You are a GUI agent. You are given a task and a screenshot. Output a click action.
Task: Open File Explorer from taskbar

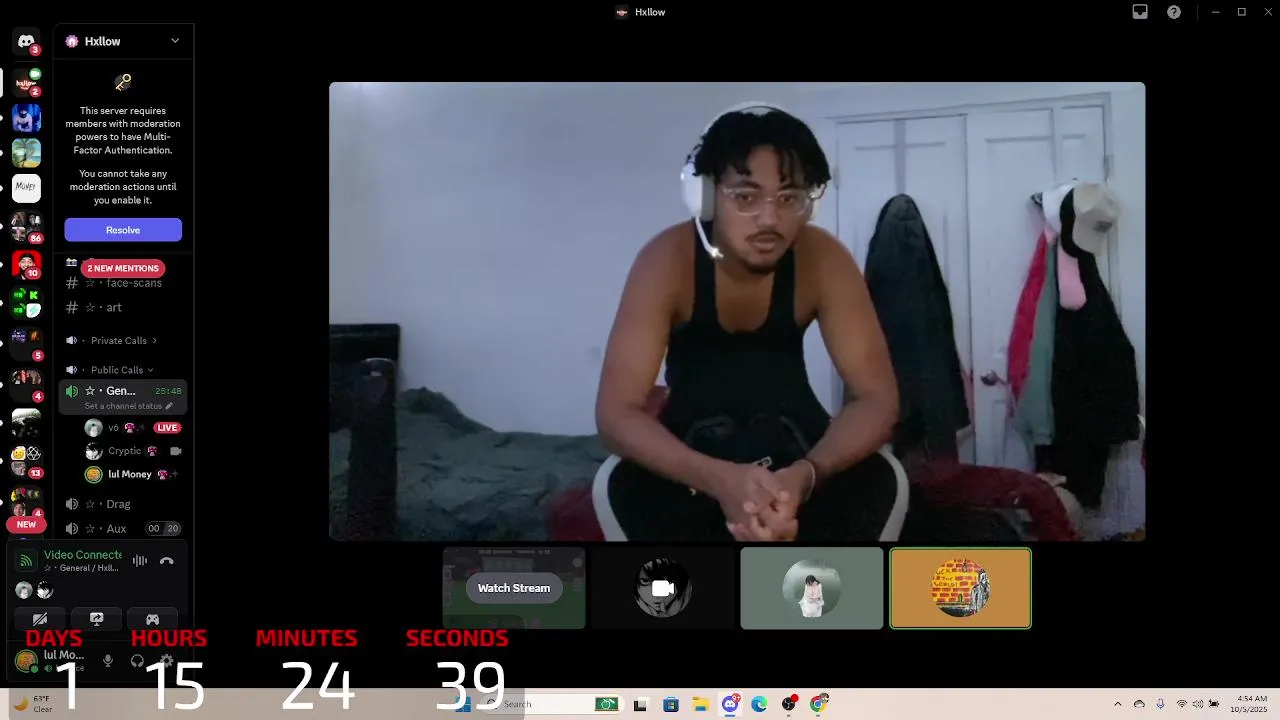(x=701, y=704)
